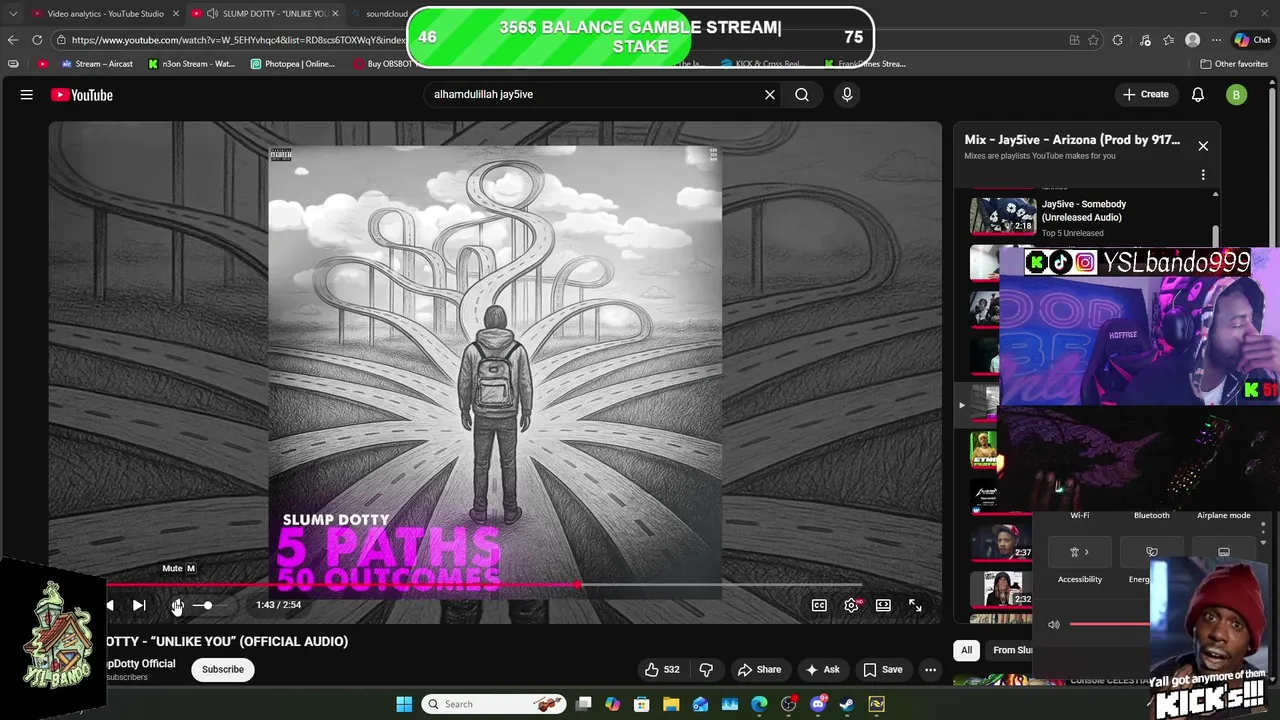Mute the video with speaker icon

pyautogui.click(x=177, y=606)
